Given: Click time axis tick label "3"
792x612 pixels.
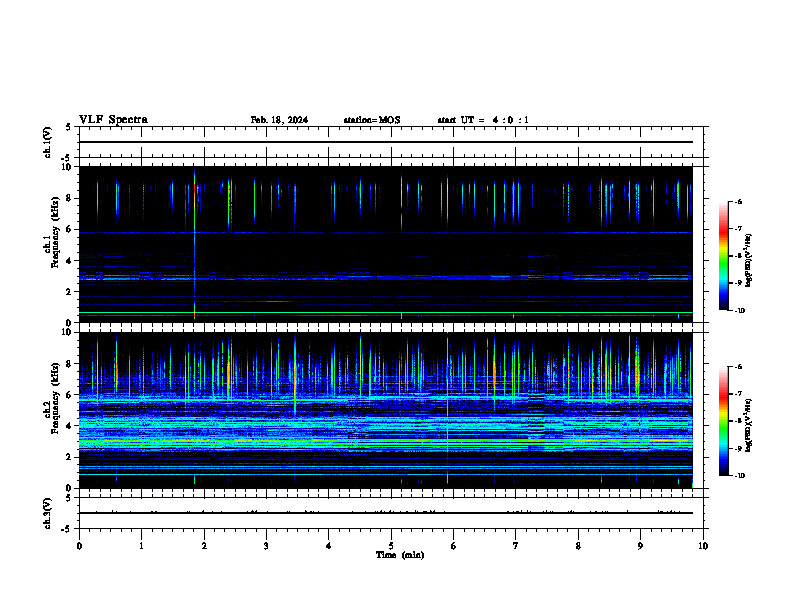Looking at the screenshot, I should [266, 546].
